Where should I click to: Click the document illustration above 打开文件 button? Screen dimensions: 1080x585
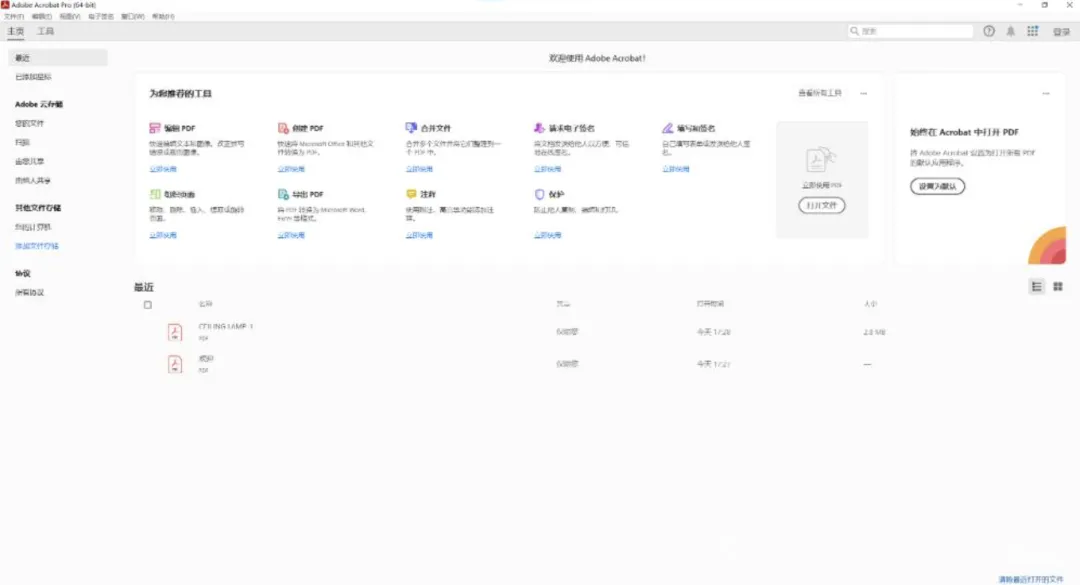click(x=821, y=161)
